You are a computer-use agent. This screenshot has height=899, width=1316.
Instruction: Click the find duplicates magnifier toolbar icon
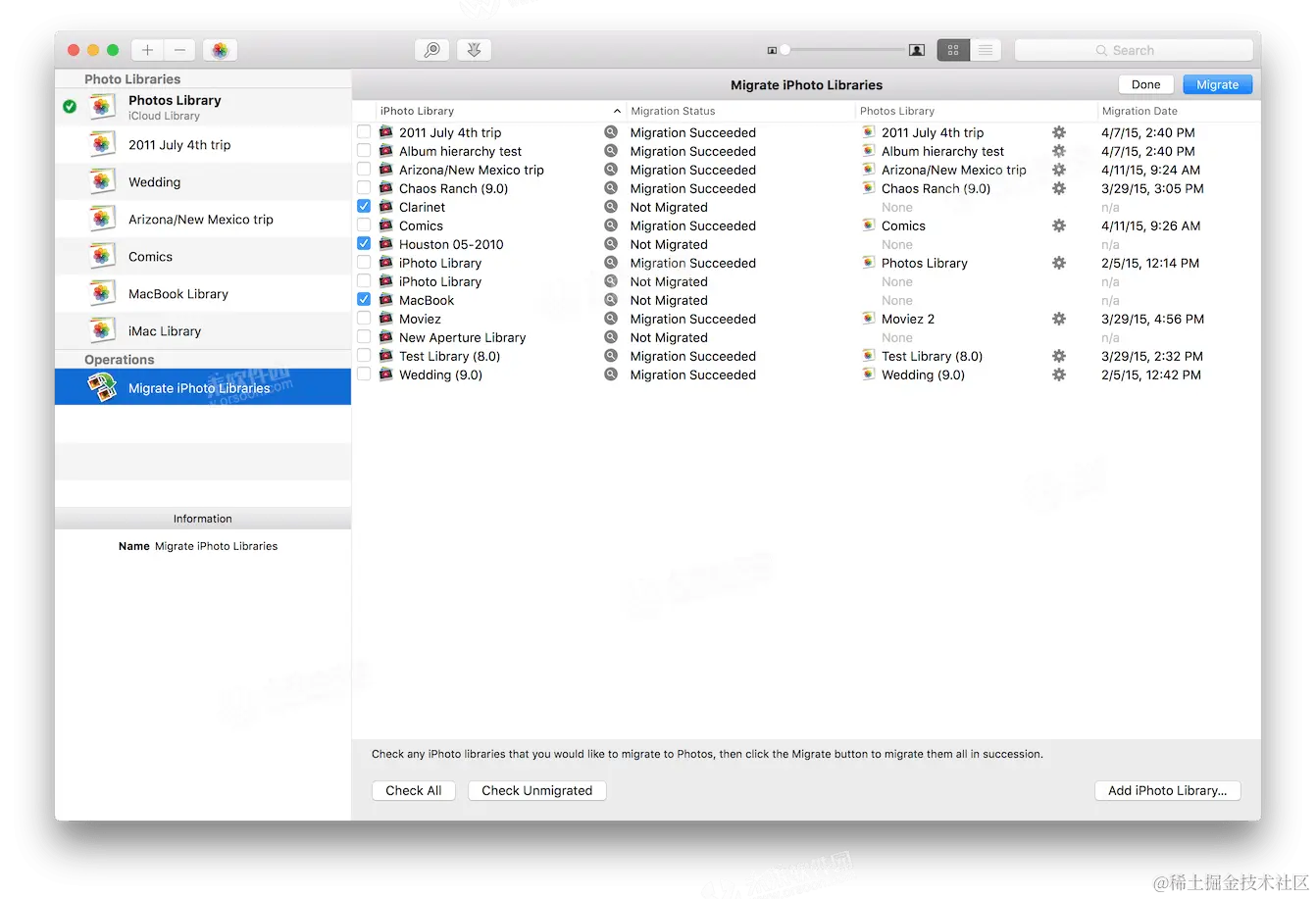click(x=431, y=50)
